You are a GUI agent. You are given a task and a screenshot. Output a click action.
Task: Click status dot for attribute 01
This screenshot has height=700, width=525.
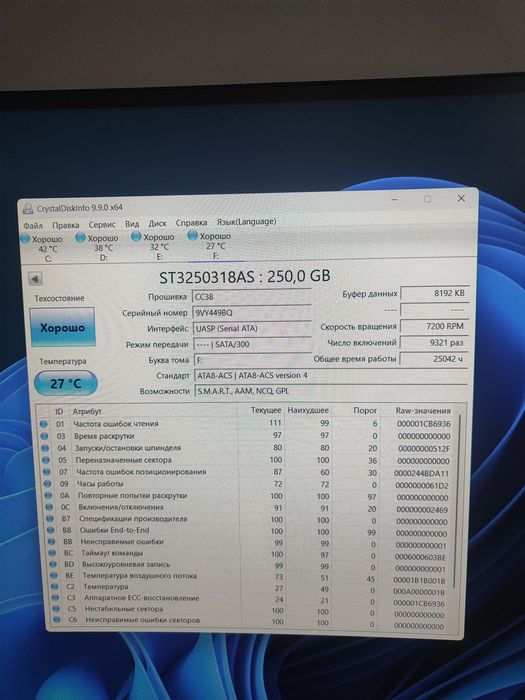44,424
